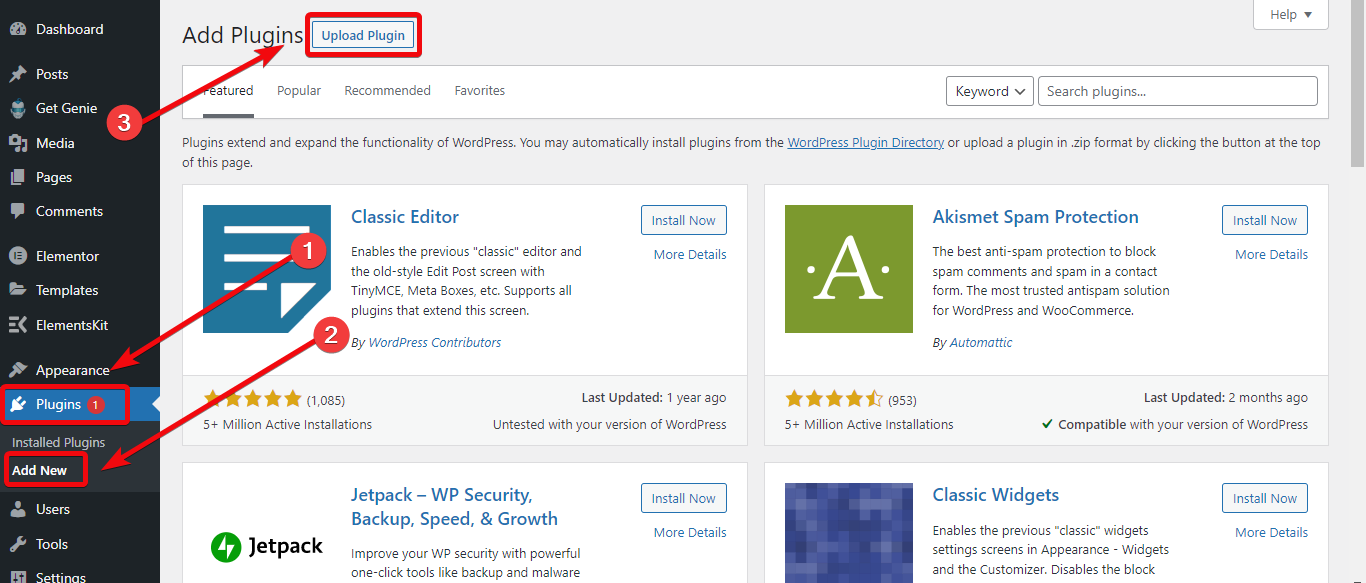1366x583 pixels.
Task: Click "Last Updated: 1 year ago" text
Action: [654, 397]
